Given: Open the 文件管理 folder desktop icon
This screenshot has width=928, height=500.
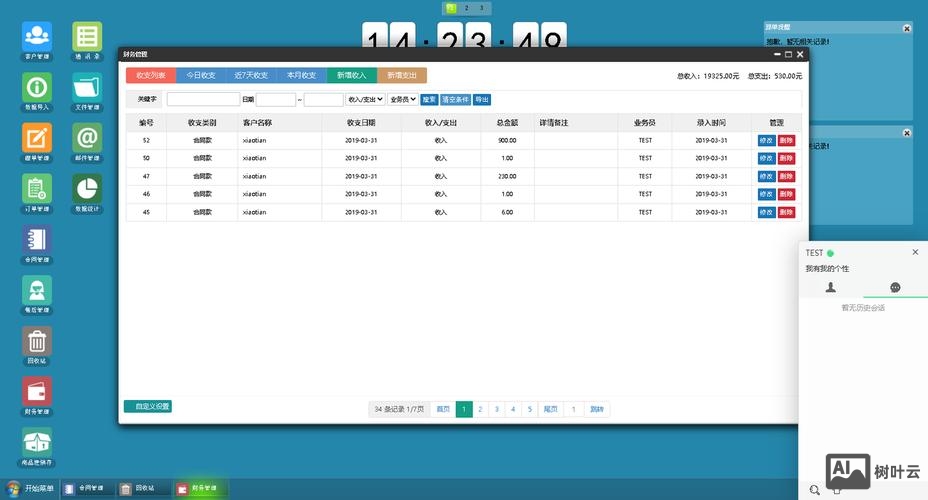Looking at the screenshot, I should (87, 88).
